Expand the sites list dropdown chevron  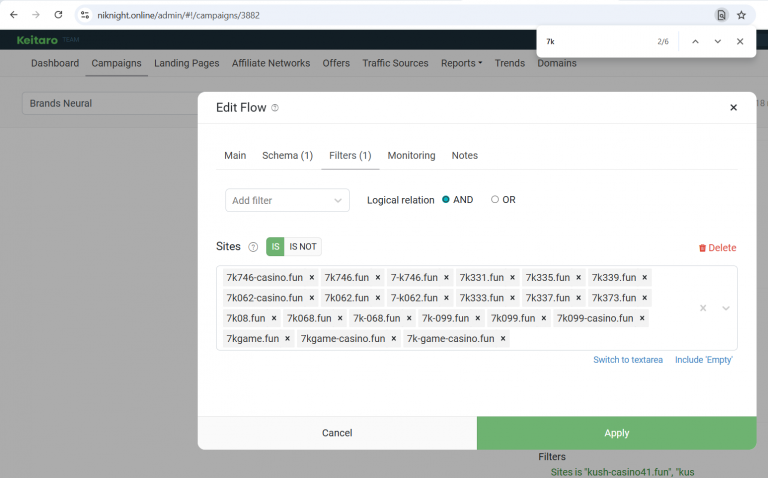[726, 308]
